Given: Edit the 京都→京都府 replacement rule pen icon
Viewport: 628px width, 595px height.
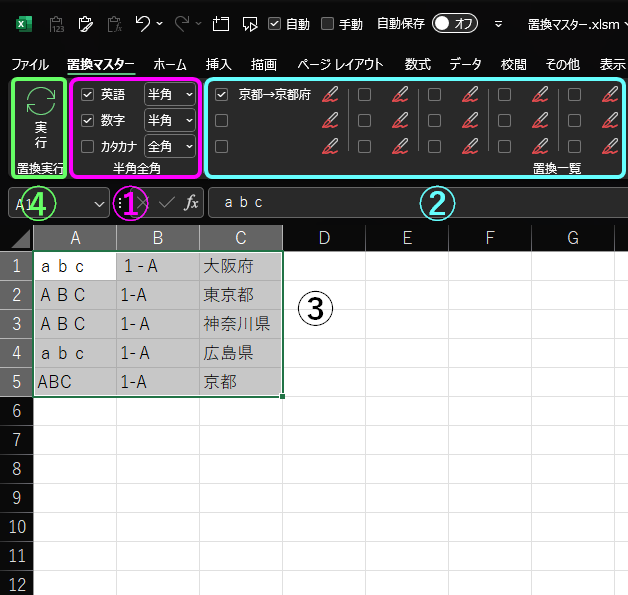Looking at the screenshot, I should point(330,94).
